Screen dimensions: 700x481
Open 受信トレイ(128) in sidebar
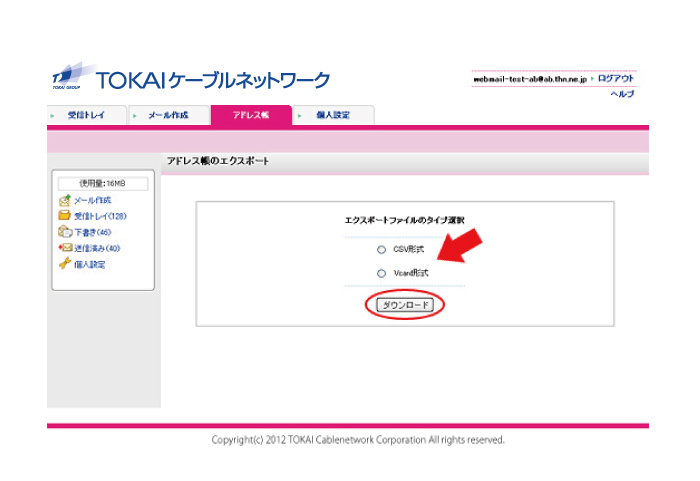(100, 216)
